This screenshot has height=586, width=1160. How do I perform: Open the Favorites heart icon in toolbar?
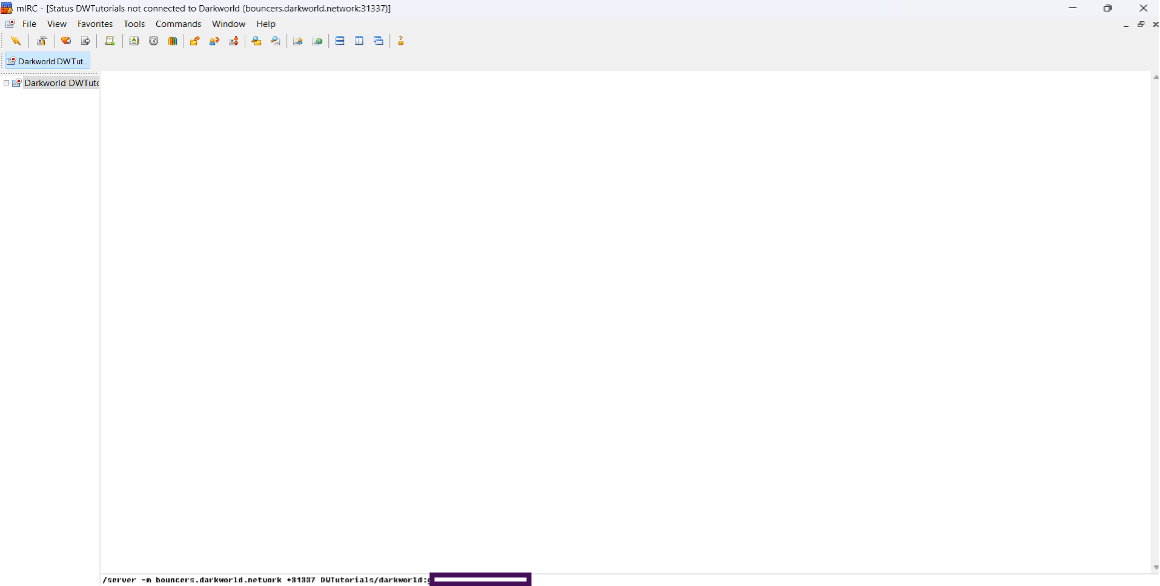point(66,41)
